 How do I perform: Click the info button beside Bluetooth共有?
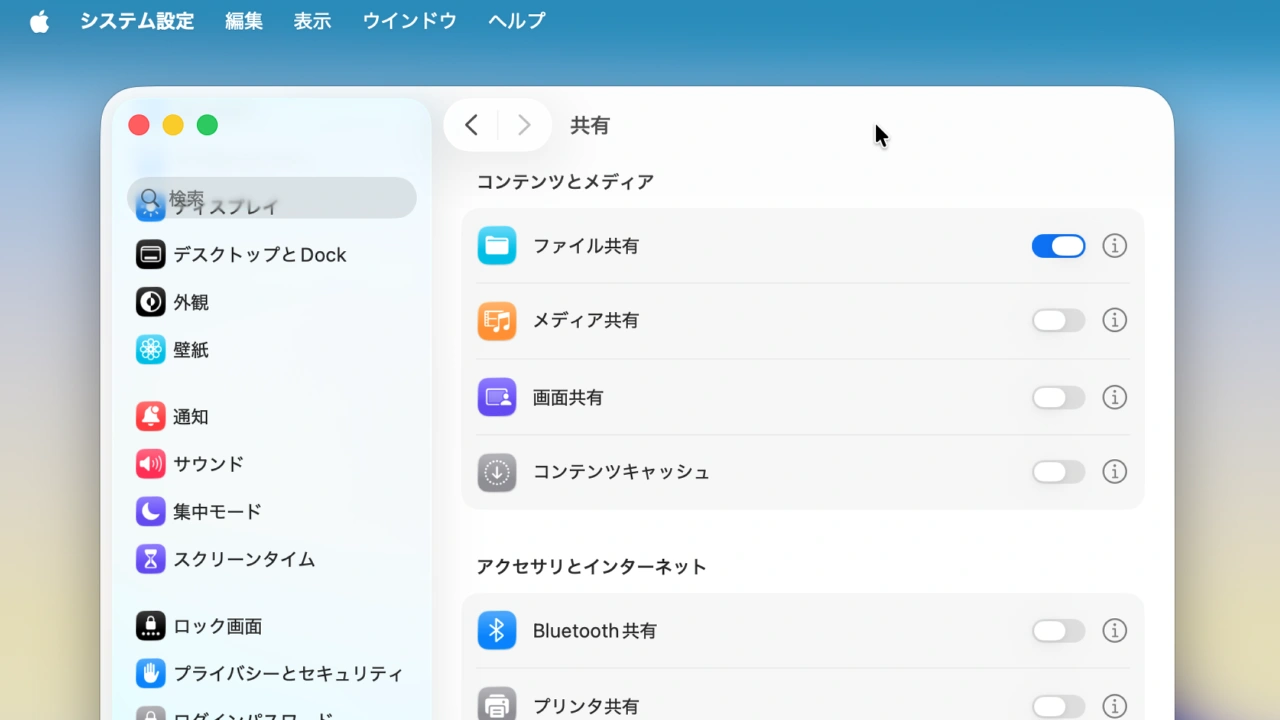[x=1114, y=630]
